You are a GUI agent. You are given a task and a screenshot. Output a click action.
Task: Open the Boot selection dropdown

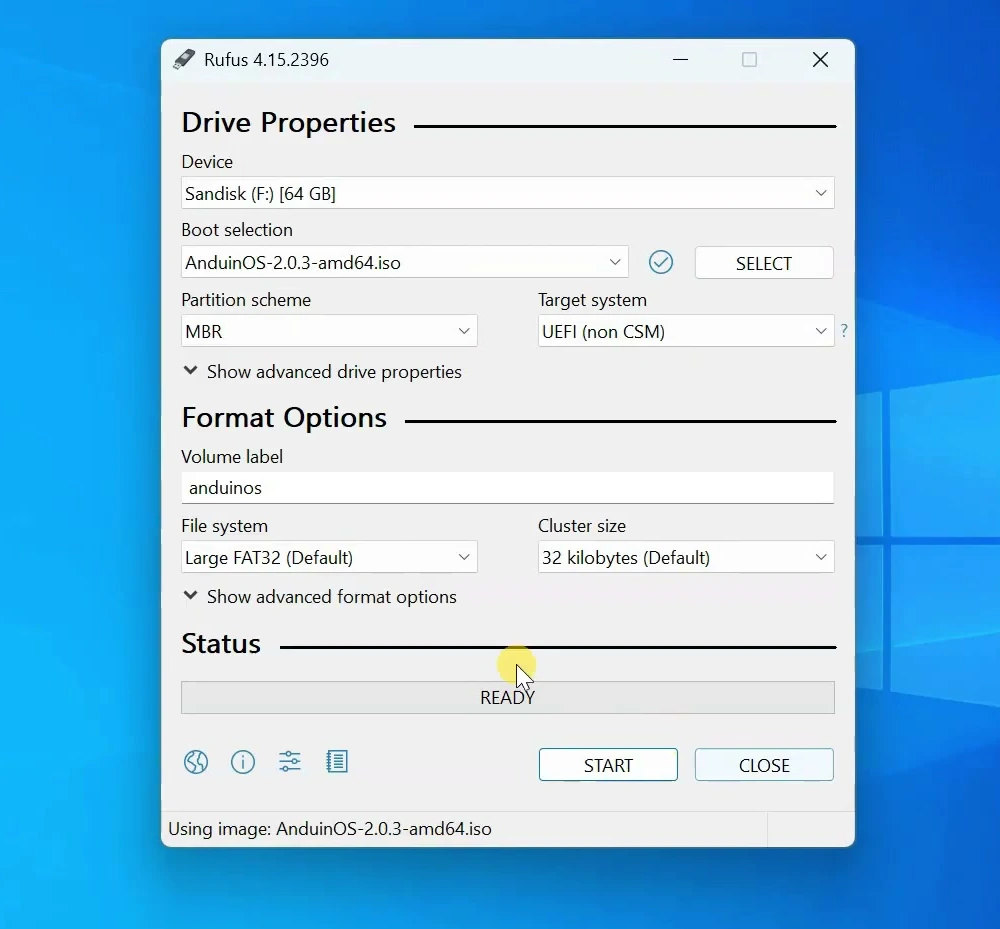pos(405,262)
